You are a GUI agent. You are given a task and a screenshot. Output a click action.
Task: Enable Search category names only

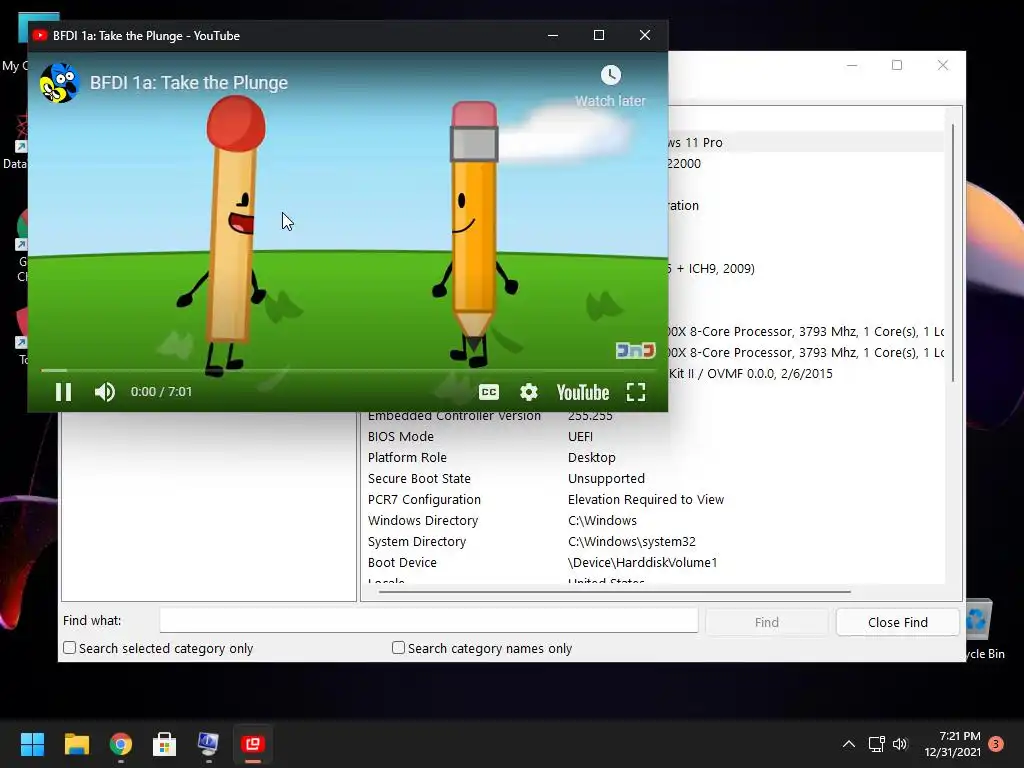point(398,648)
